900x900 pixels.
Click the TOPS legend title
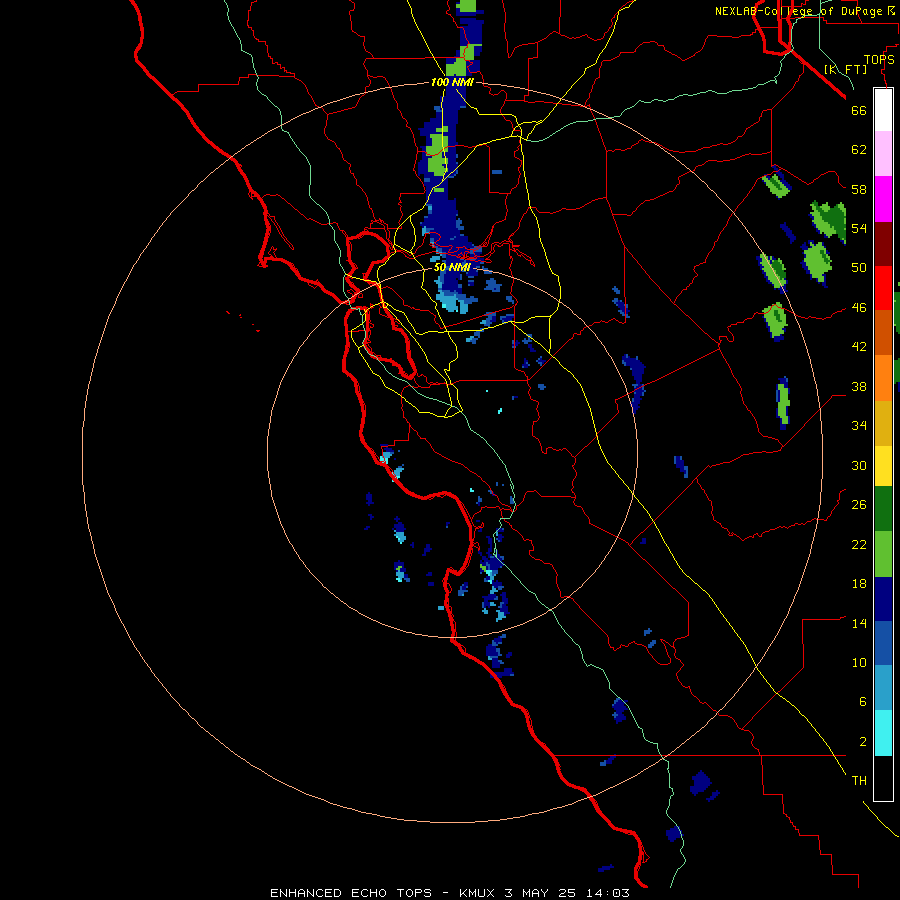point(879,60)
